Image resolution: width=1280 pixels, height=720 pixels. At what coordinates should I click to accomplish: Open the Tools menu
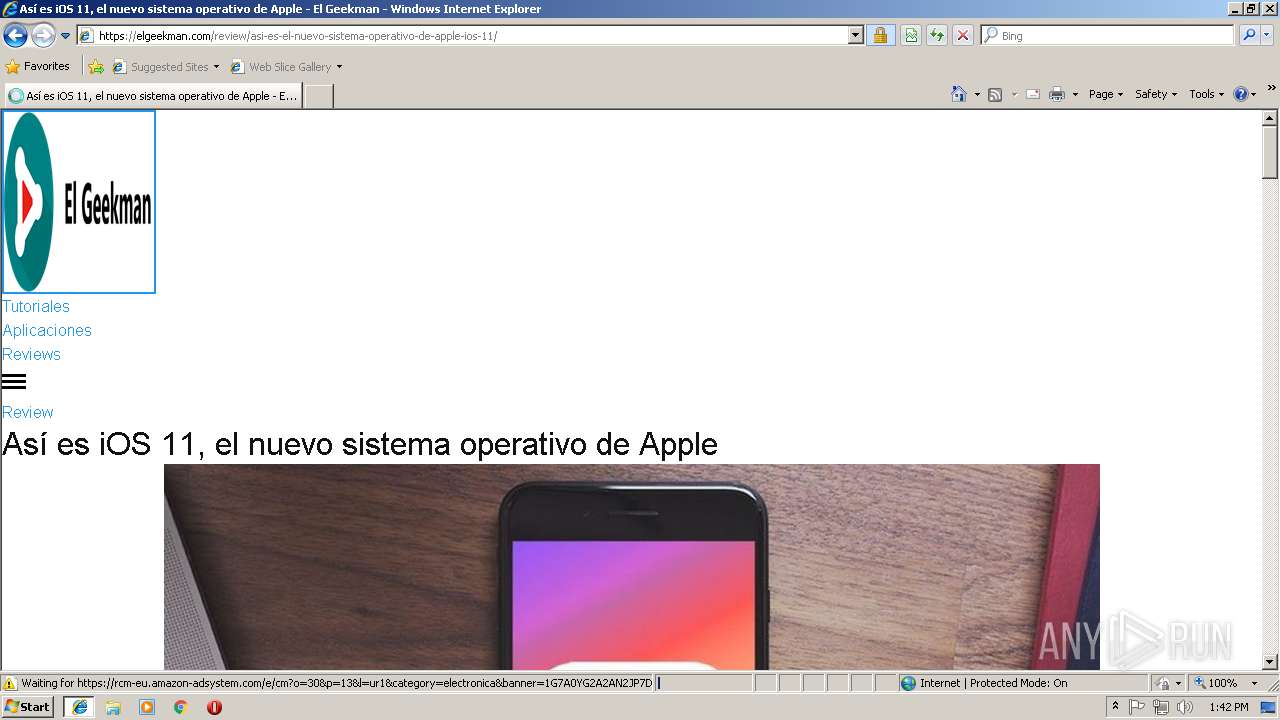(x=1207, y=94)
